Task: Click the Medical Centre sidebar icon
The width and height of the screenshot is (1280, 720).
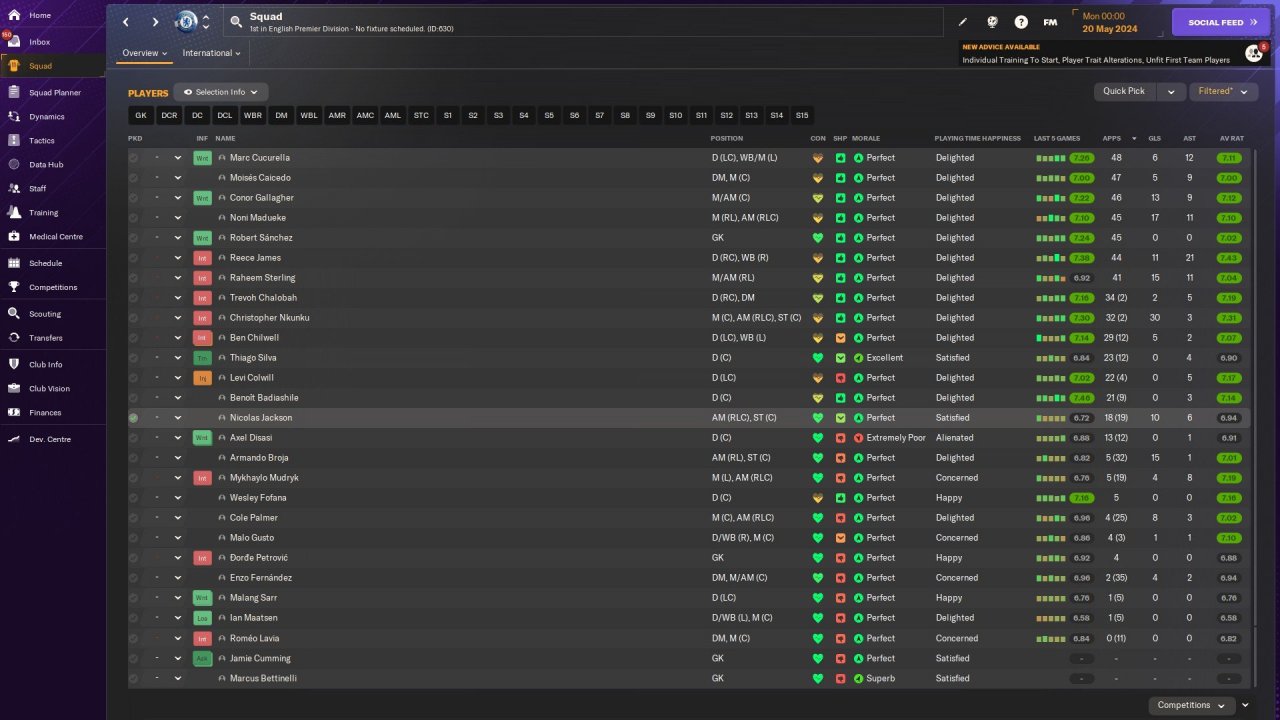Action: [14, 236]
